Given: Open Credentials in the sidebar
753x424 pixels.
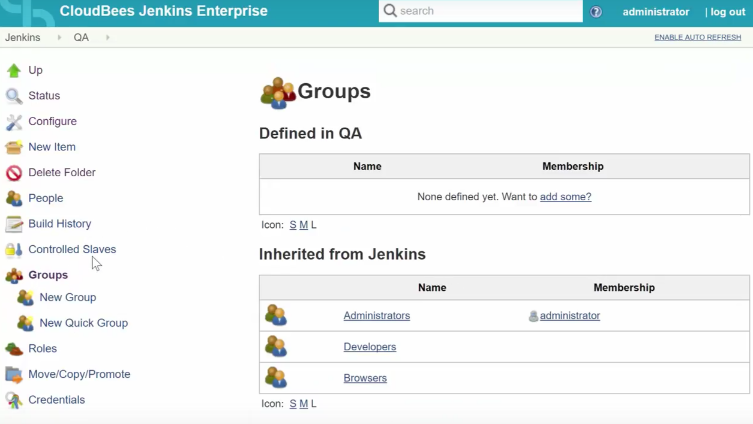Looking at the screenshot, I should click(x=57, y=400).
